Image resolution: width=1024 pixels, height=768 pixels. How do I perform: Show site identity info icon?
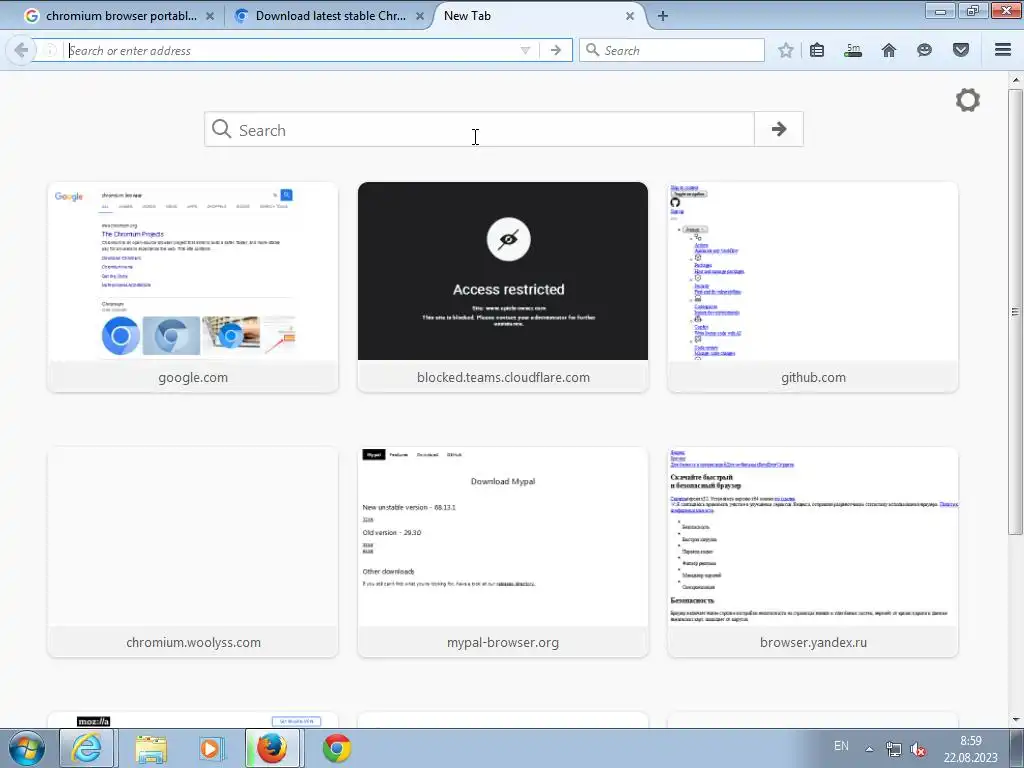click(50, 50)
